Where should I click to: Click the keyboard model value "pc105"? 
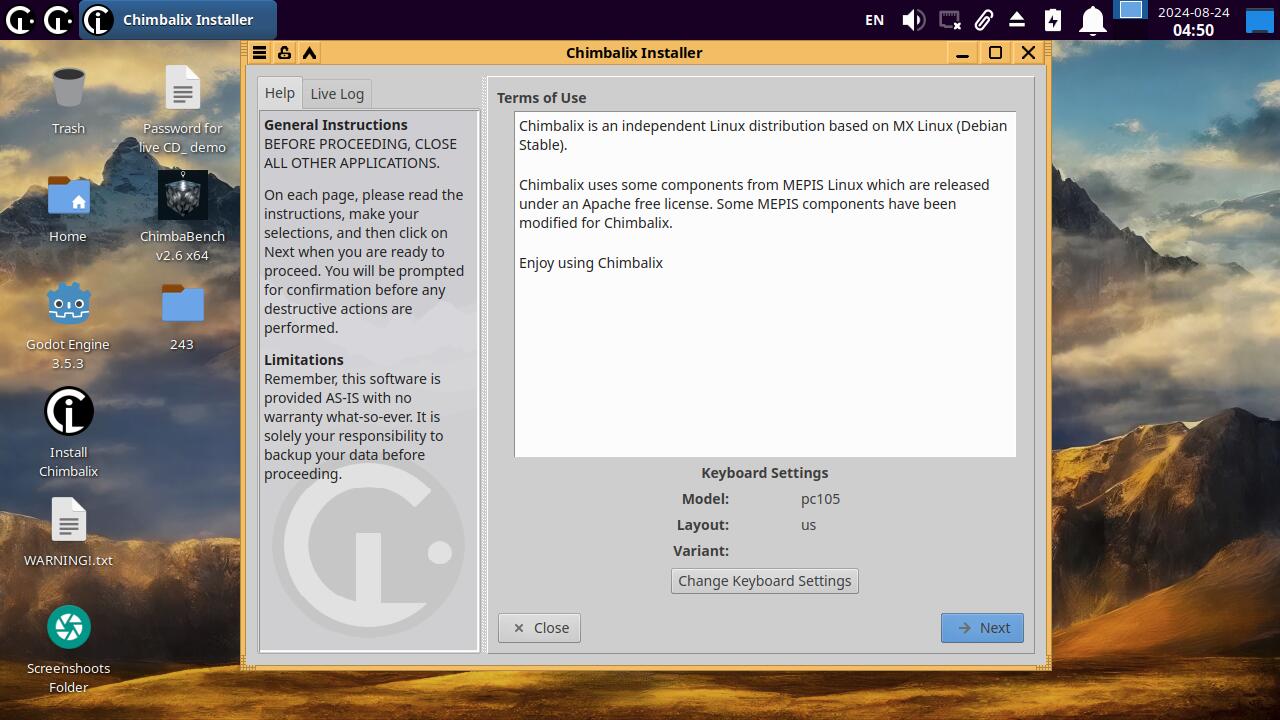click(x=821, y=499)
